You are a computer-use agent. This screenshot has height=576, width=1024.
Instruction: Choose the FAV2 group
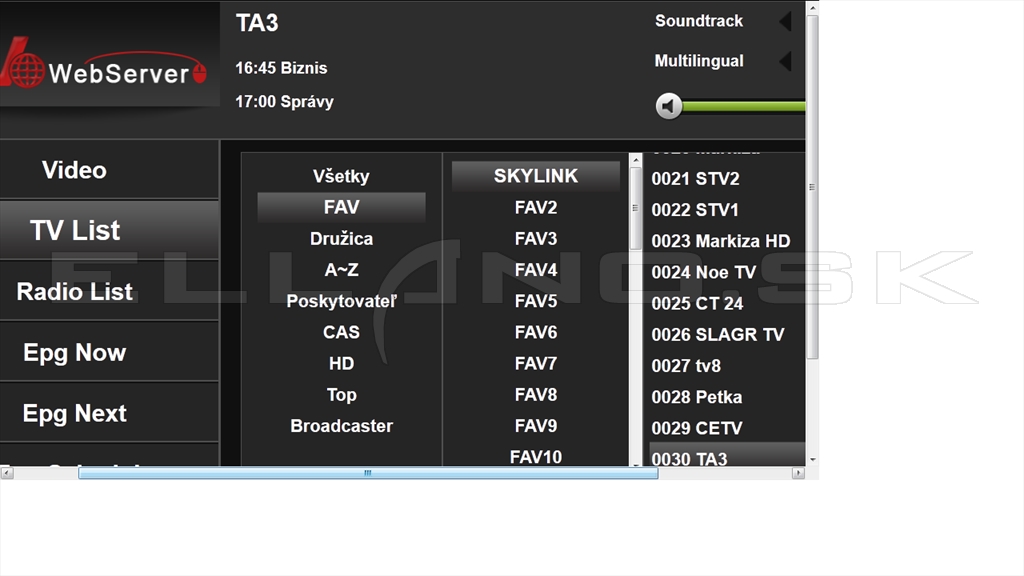[x=536, y=207]
